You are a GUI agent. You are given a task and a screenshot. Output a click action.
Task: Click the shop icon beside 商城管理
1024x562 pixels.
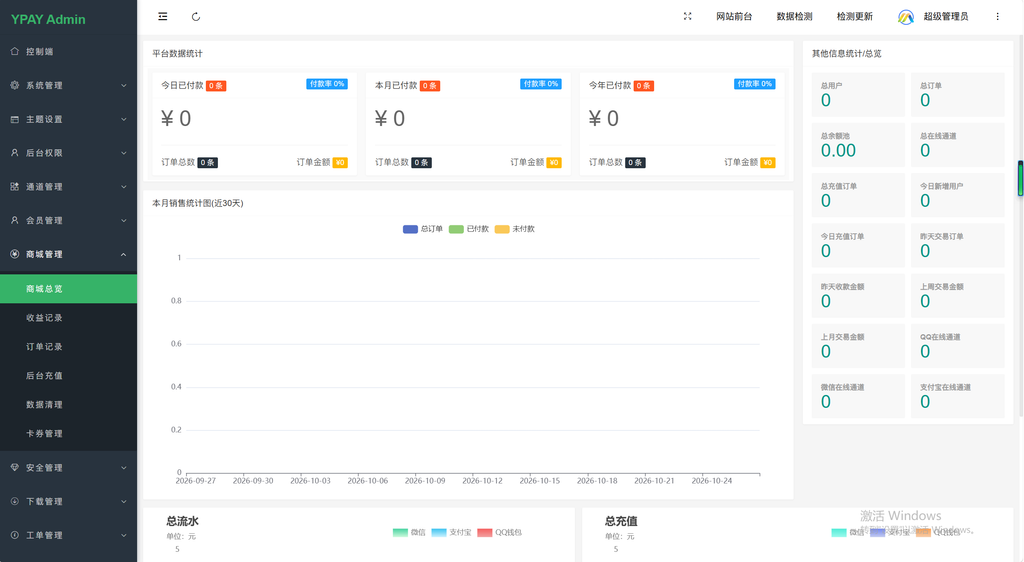click(14, 255)
